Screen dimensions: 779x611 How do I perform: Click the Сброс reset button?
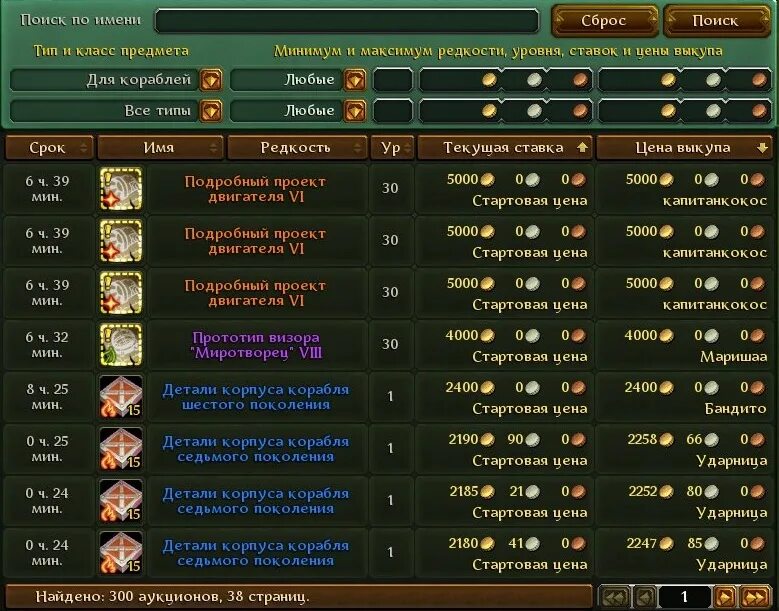604,20
